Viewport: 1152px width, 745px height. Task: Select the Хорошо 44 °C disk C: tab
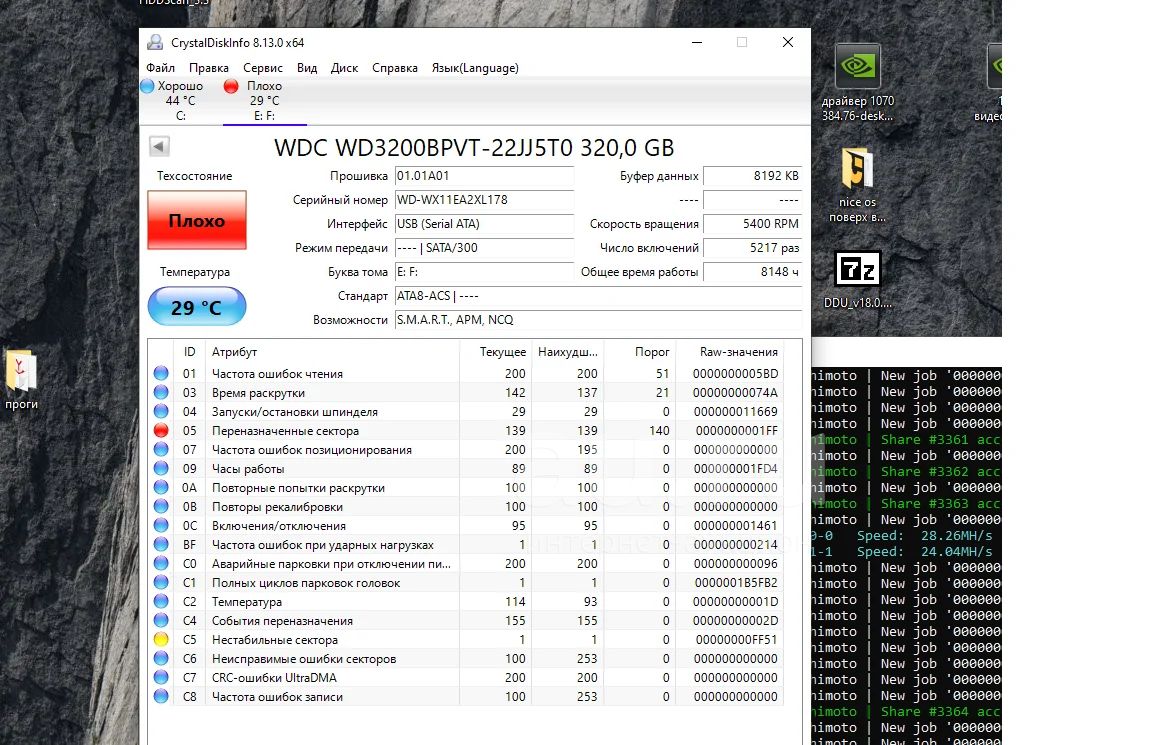[180, 101]
